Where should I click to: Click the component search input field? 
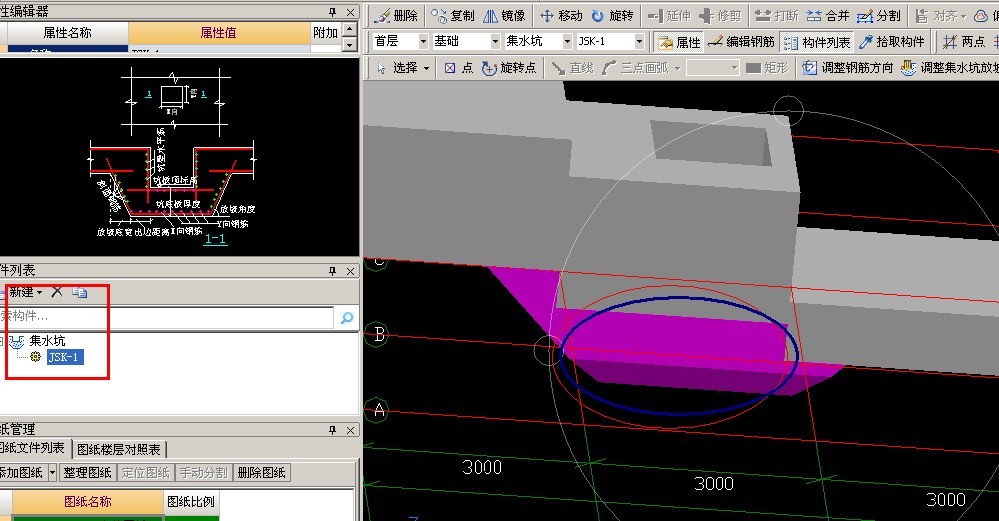pyautogui.click(x=166, y=317)
